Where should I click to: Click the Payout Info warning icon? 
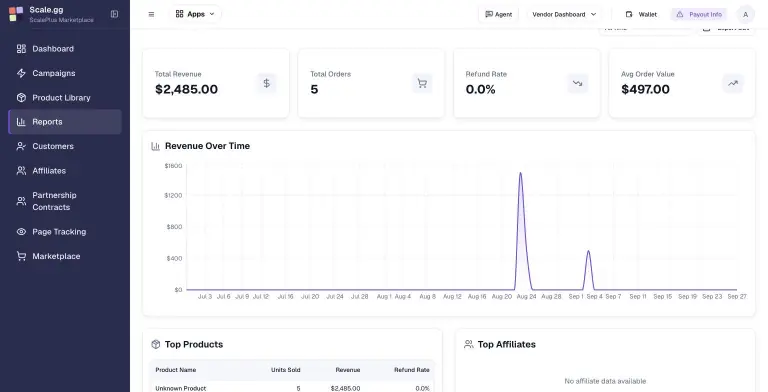point(680,14)
